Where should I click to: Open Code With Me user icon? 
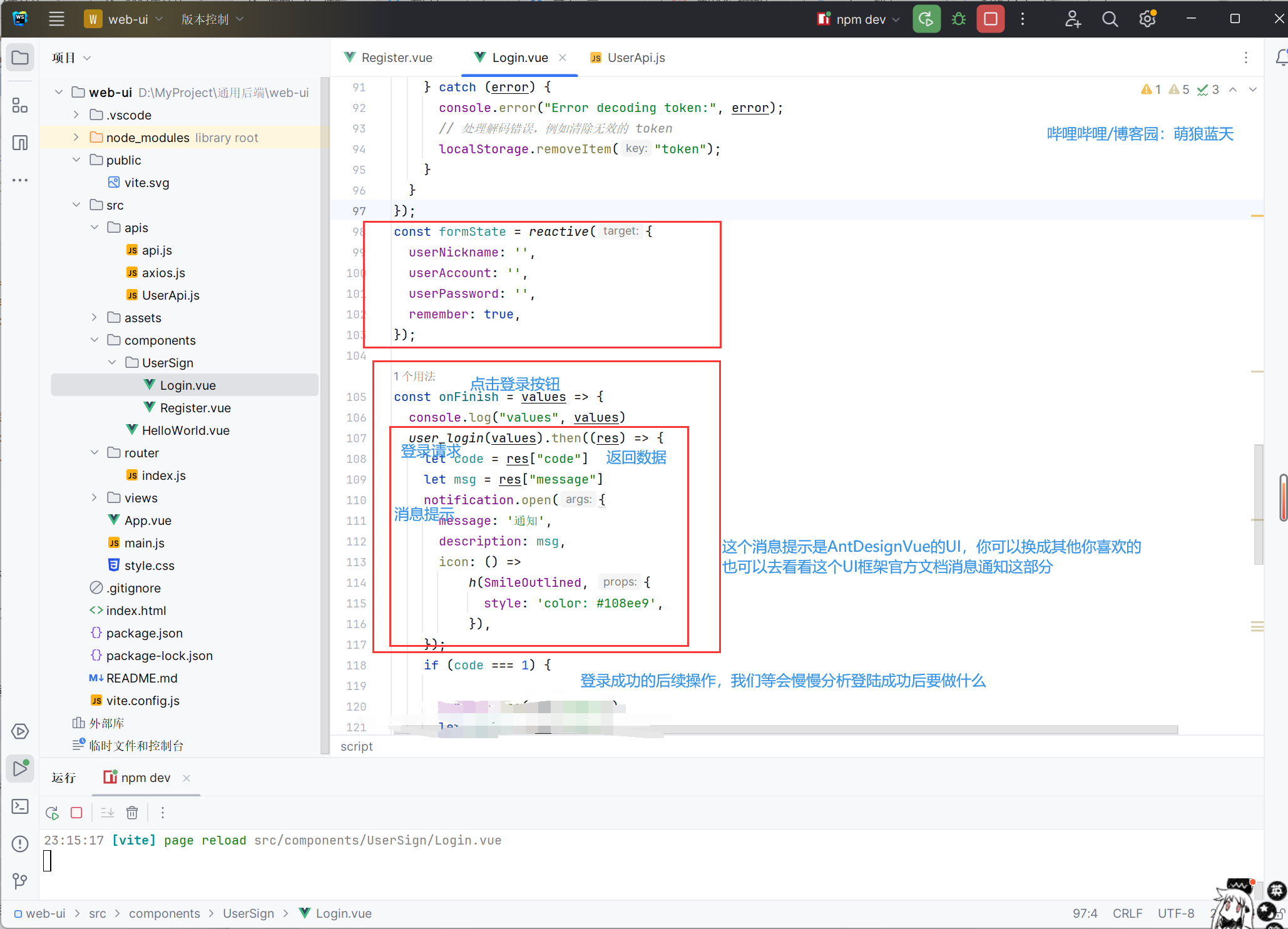click(1073, 19)
